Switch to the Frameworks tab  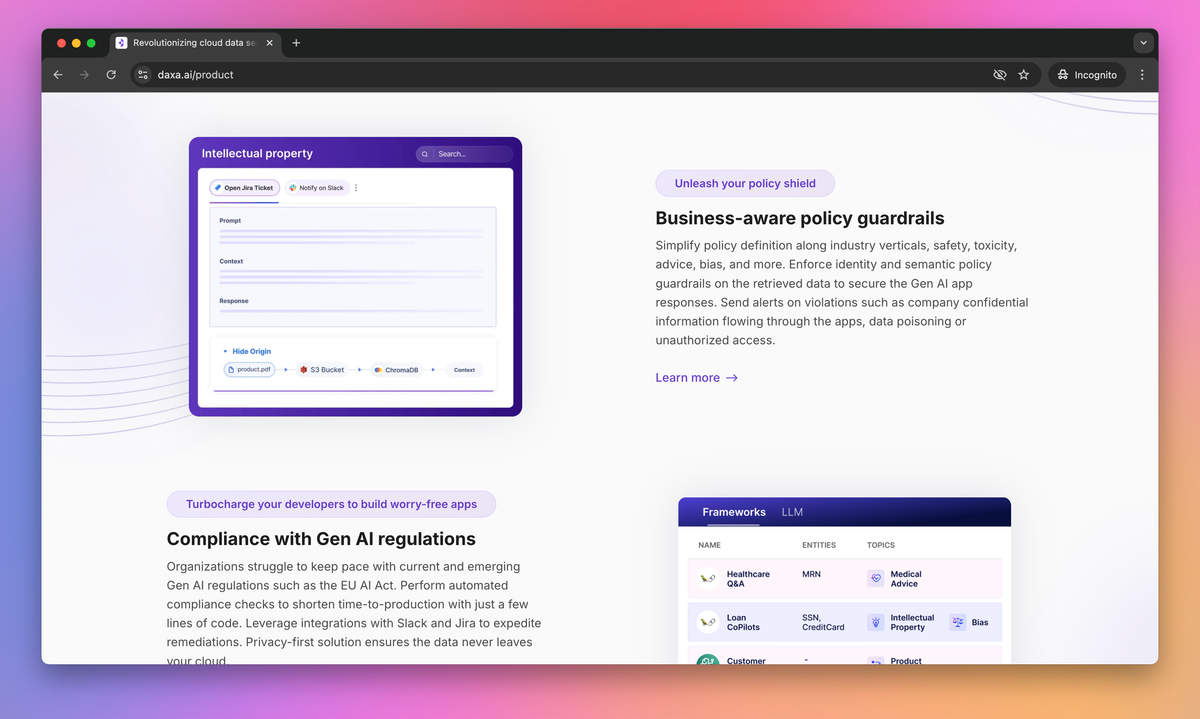coord(734,512)
